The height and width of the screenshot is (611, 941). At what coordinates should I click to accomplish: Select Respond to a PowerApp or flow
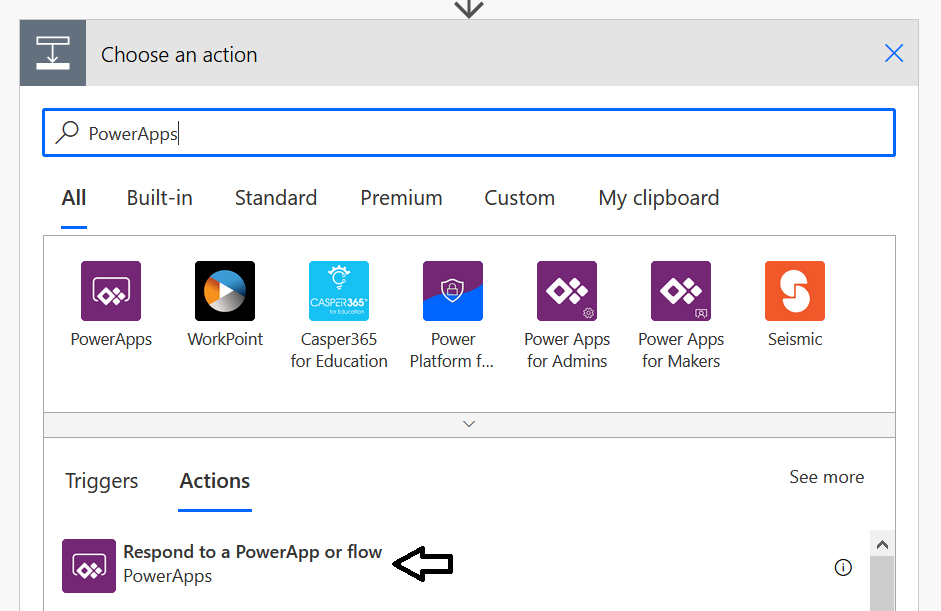251,551
